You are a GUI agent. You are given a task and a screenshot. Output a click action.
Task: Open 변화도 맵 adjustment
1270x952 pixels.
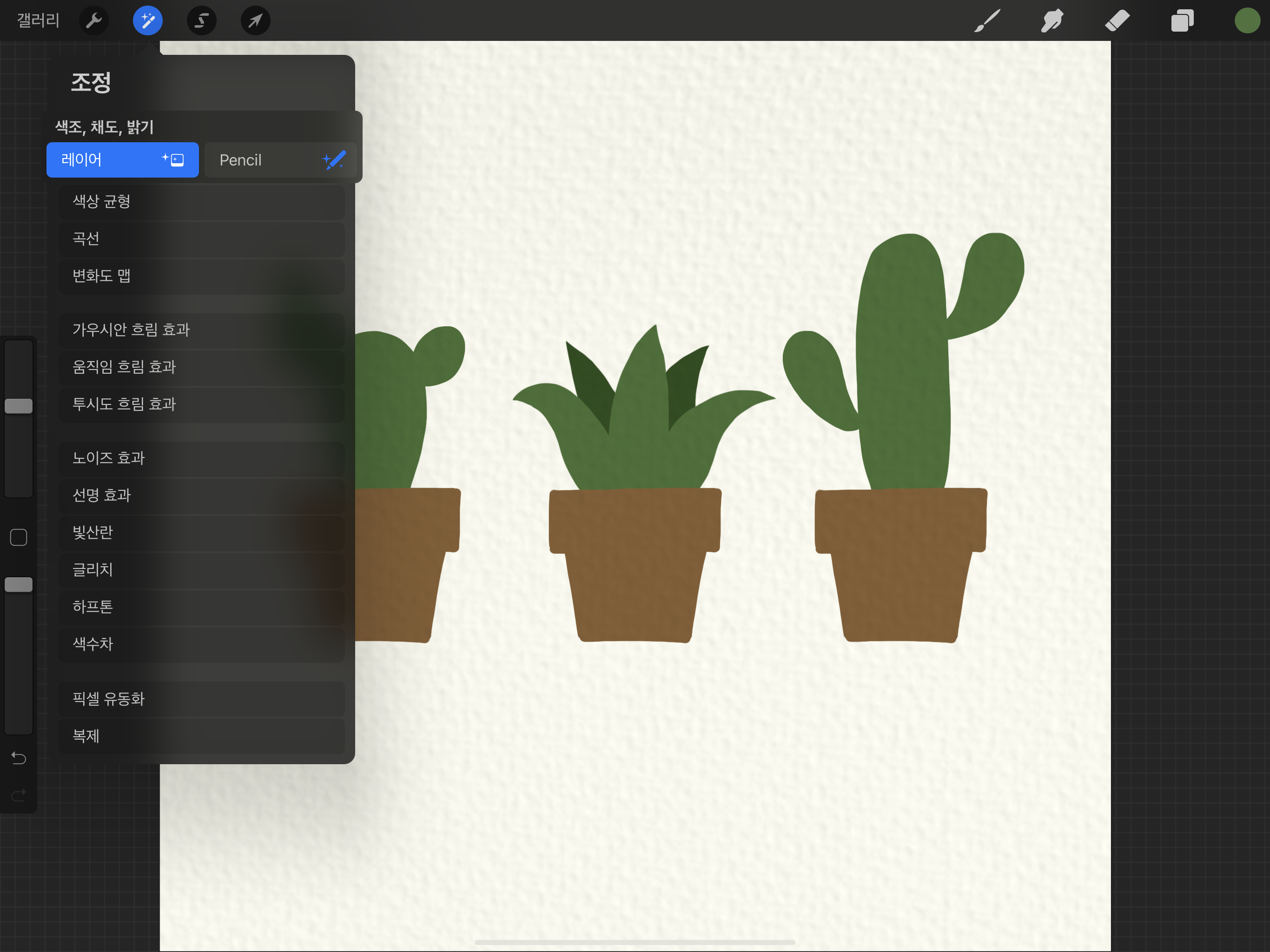[x=202, y=276]
